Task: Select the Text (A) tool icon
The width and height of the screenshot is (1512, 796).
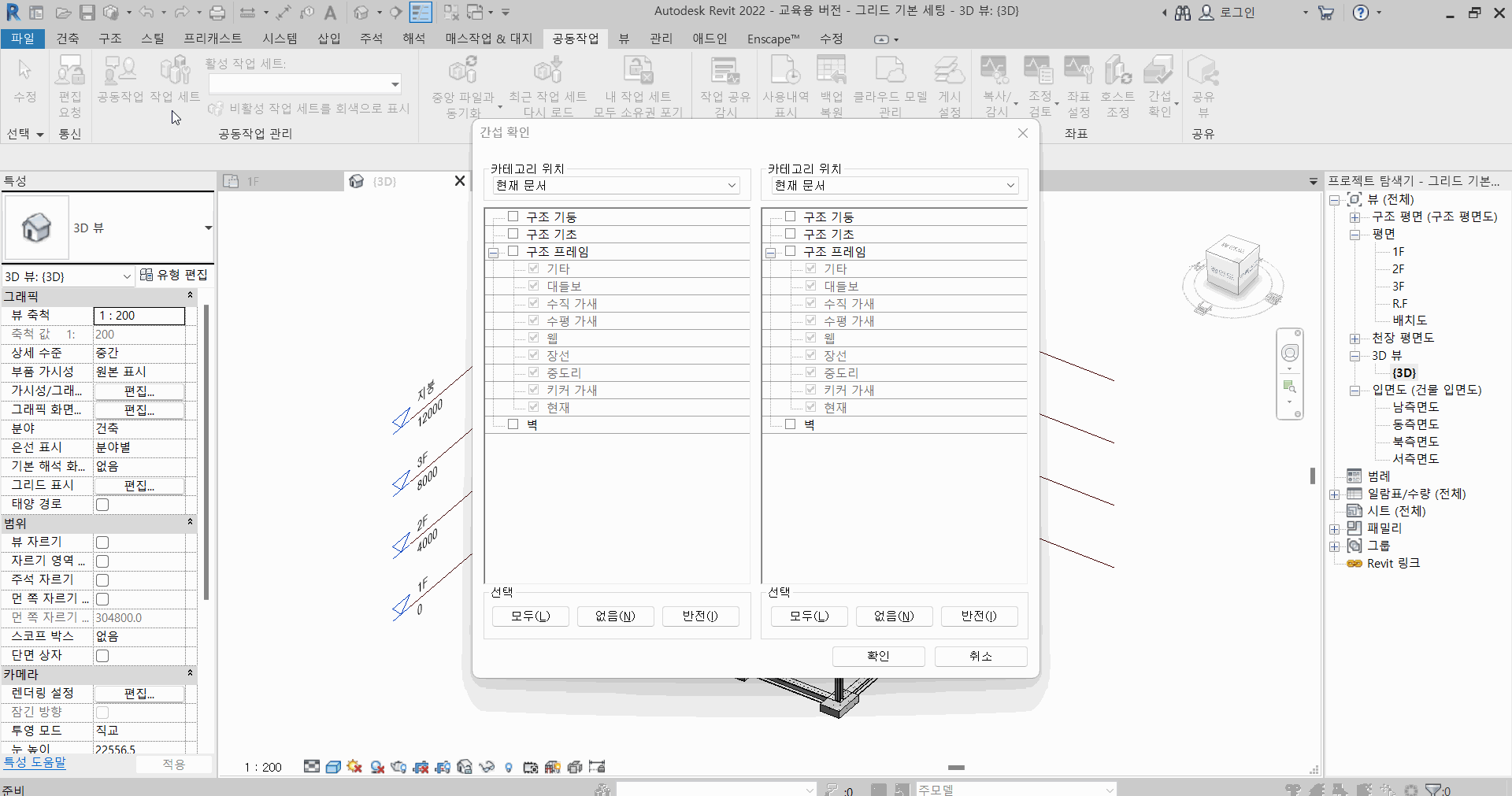Action: point(331,13)
